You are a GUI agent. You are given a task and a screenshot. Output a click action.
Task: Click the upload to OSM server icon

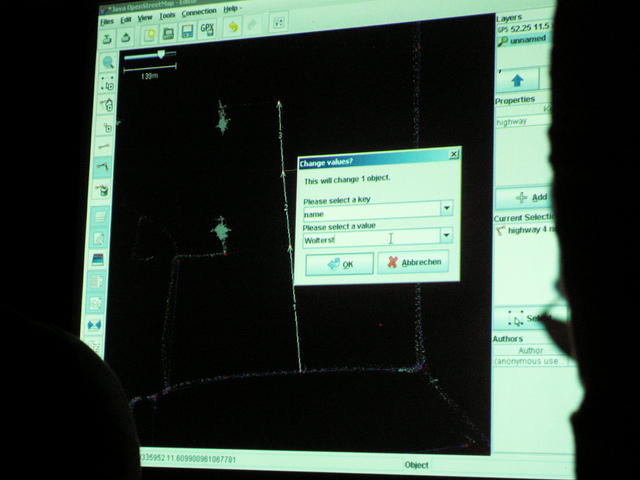click(126, 38)
